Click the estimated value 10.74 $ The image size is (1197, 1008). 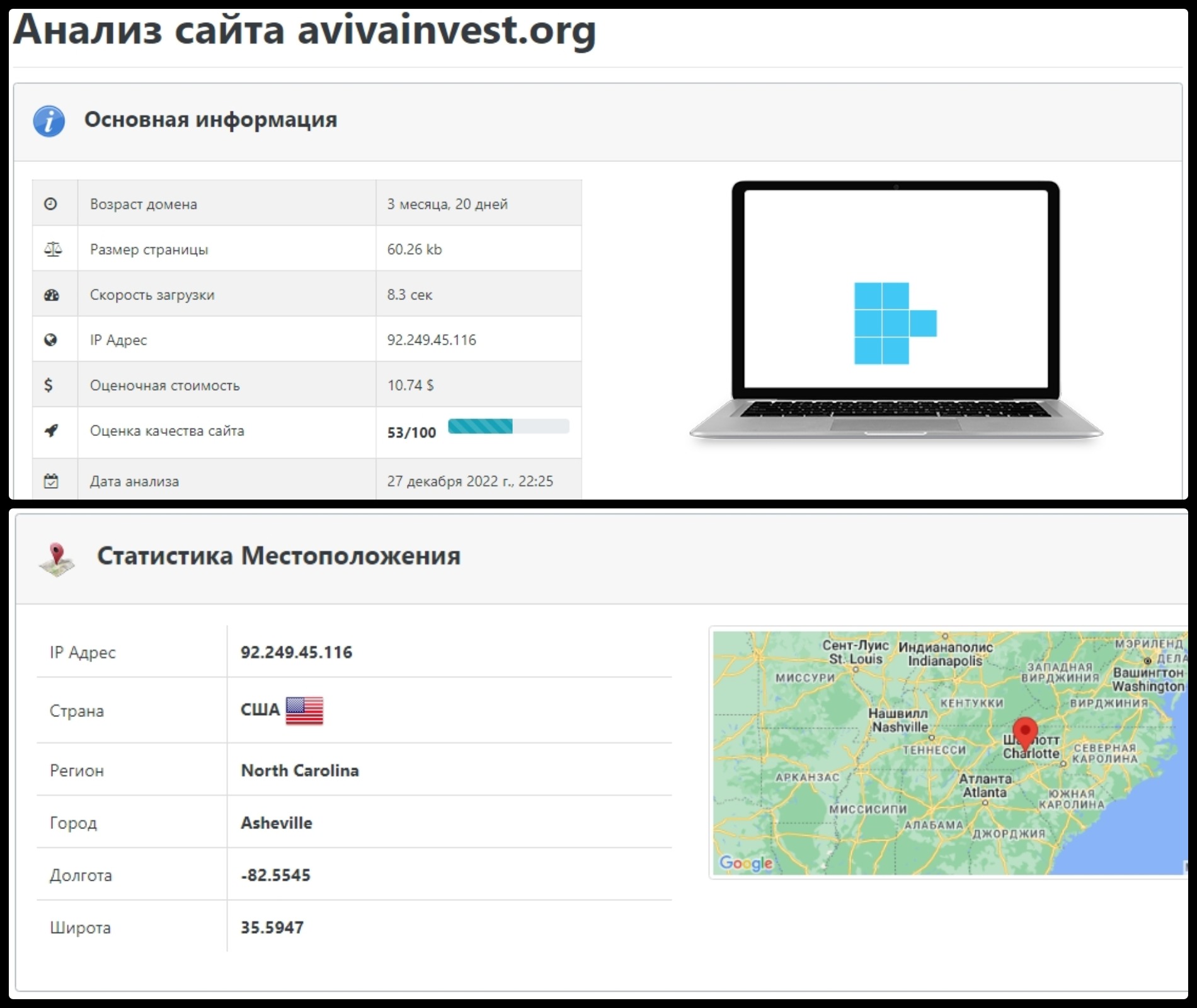410,385
